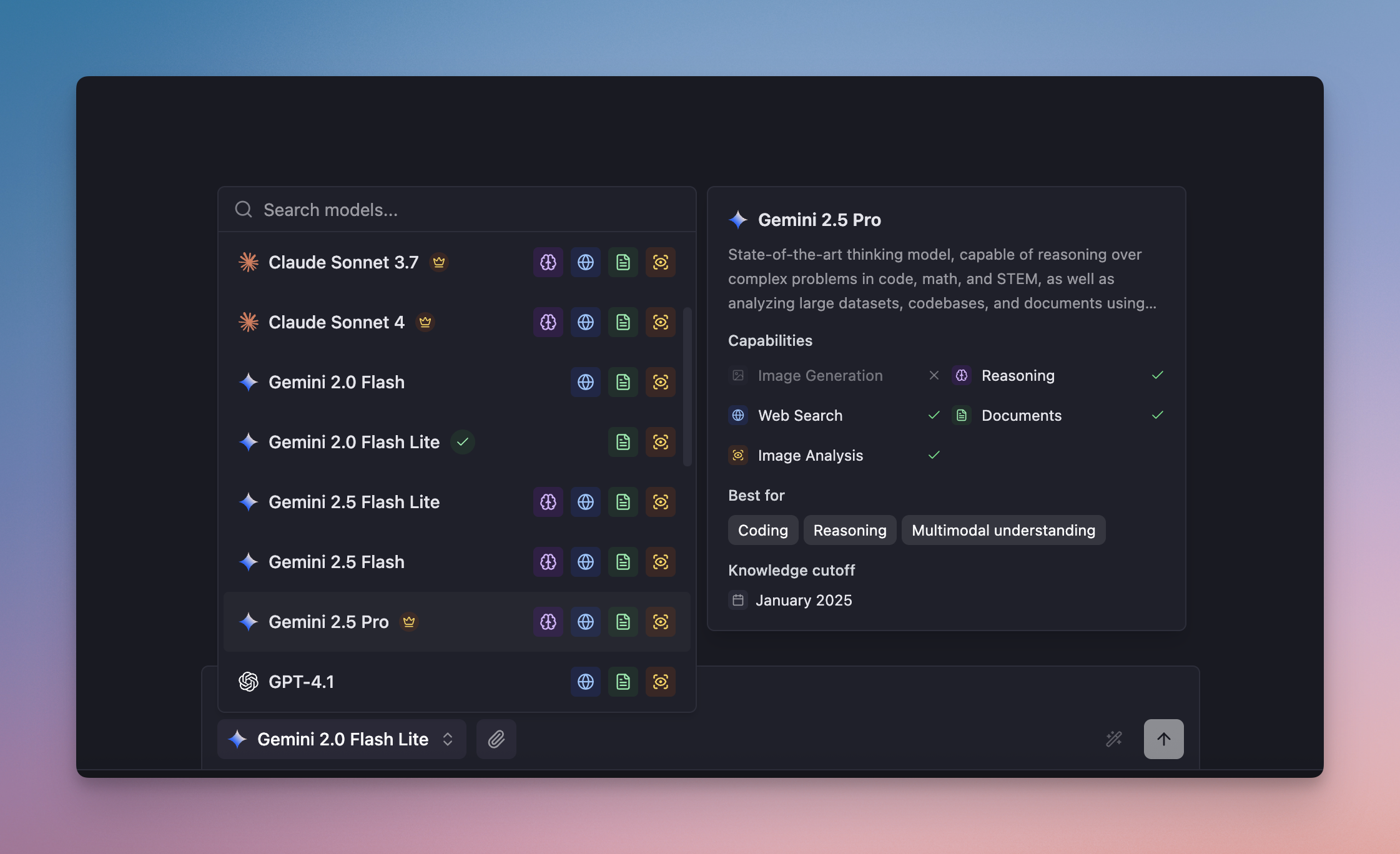This screenshot has height=854, width=1400.
Task: Click the documents icon on Gemini 2.5 Flash Lite
Action: click(623, 502)
